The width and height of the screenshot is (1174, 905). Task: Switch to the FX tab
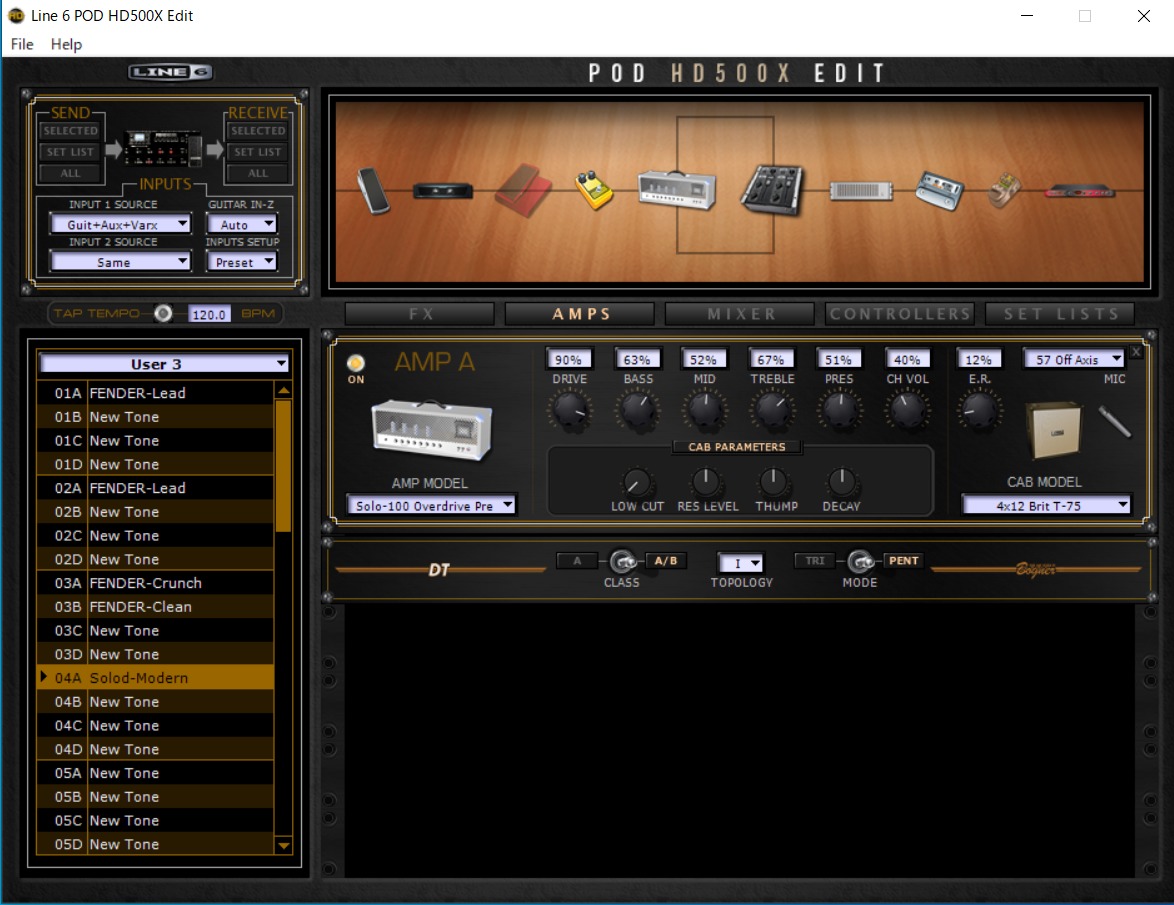pos(420,314)
